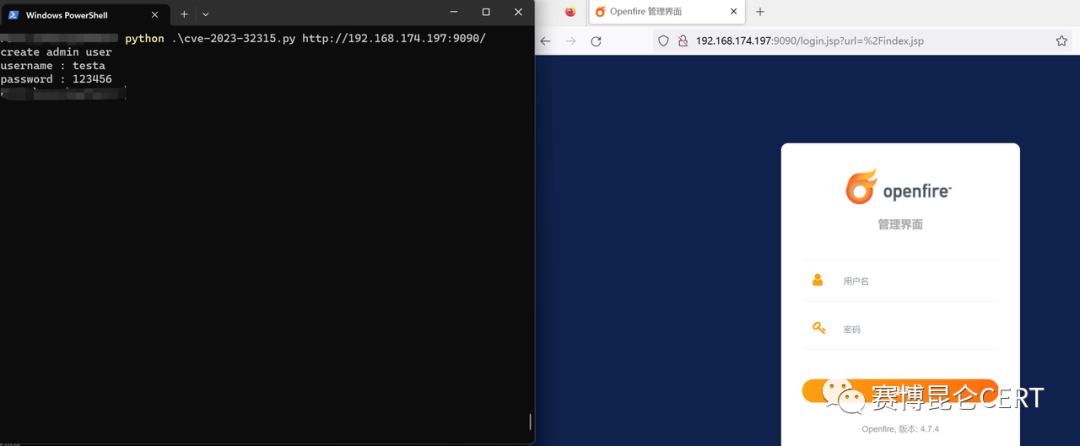Maximize the PowerShell window
Image resolution: width=1080 pixels, height=446 pixels.
click(486, 12)
